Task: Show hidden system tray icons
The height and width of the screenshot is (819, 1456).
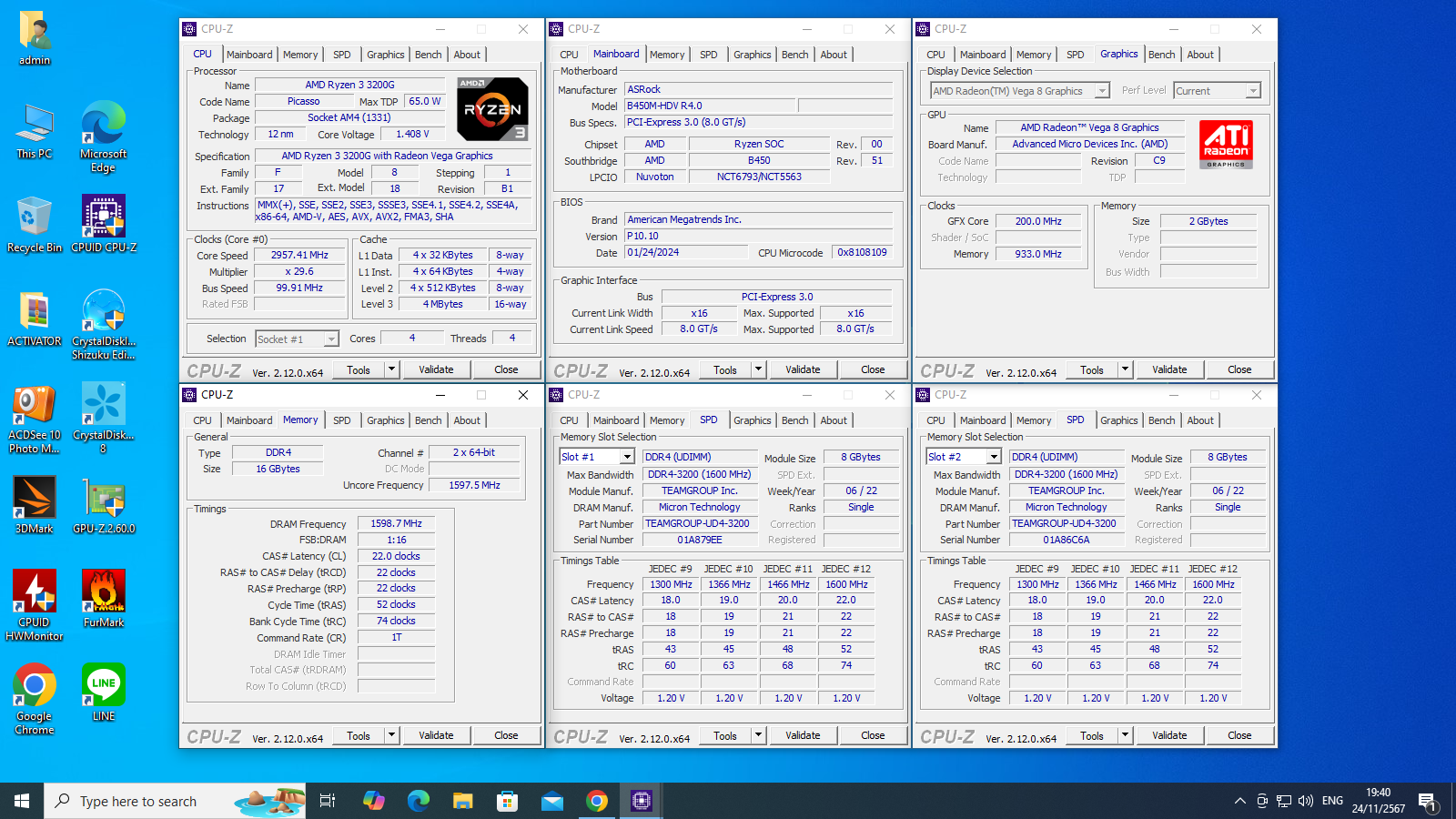Action: point(1239,801)
